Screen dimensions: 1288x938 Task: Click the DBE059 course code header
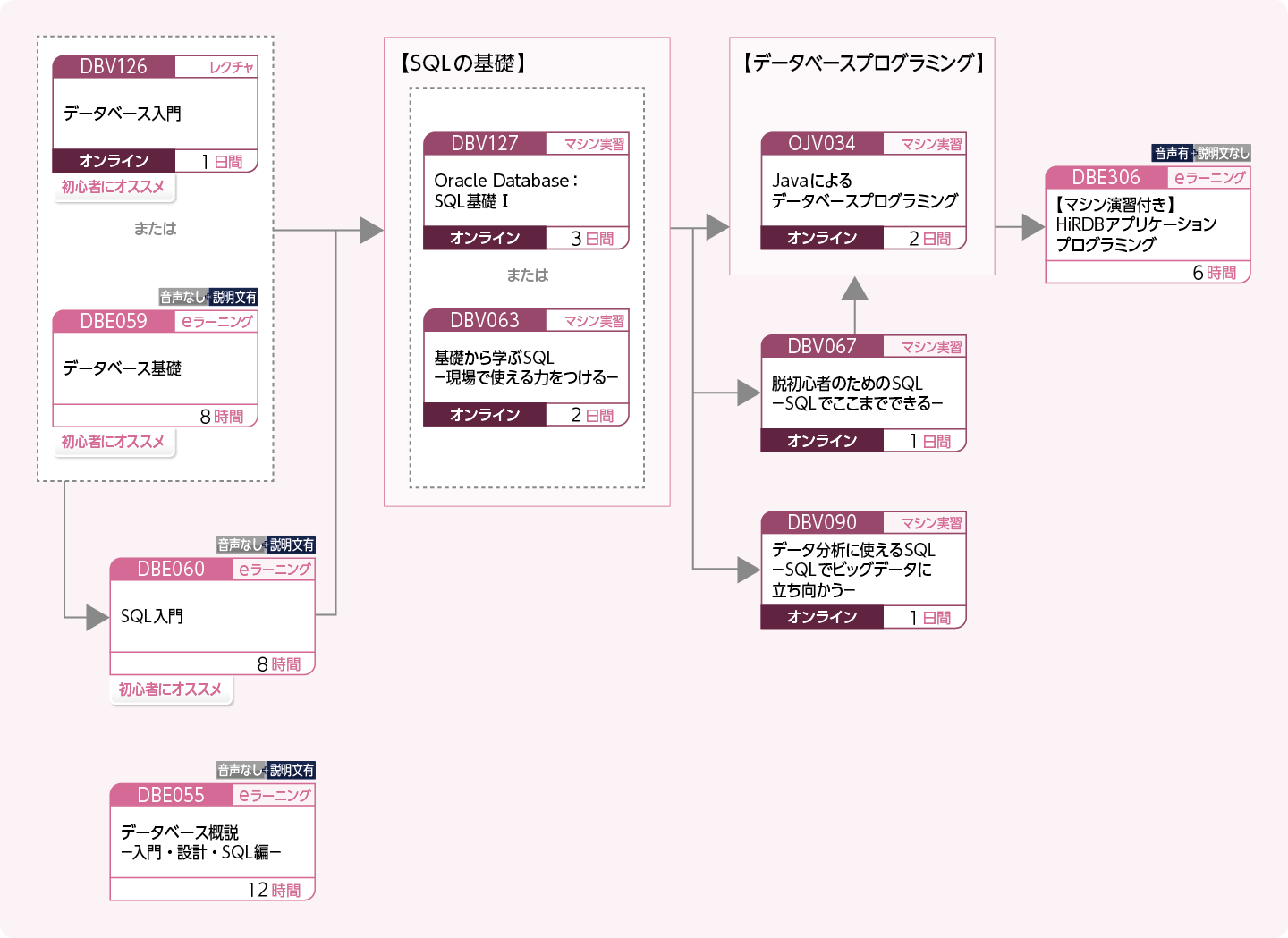click(114, 321)
